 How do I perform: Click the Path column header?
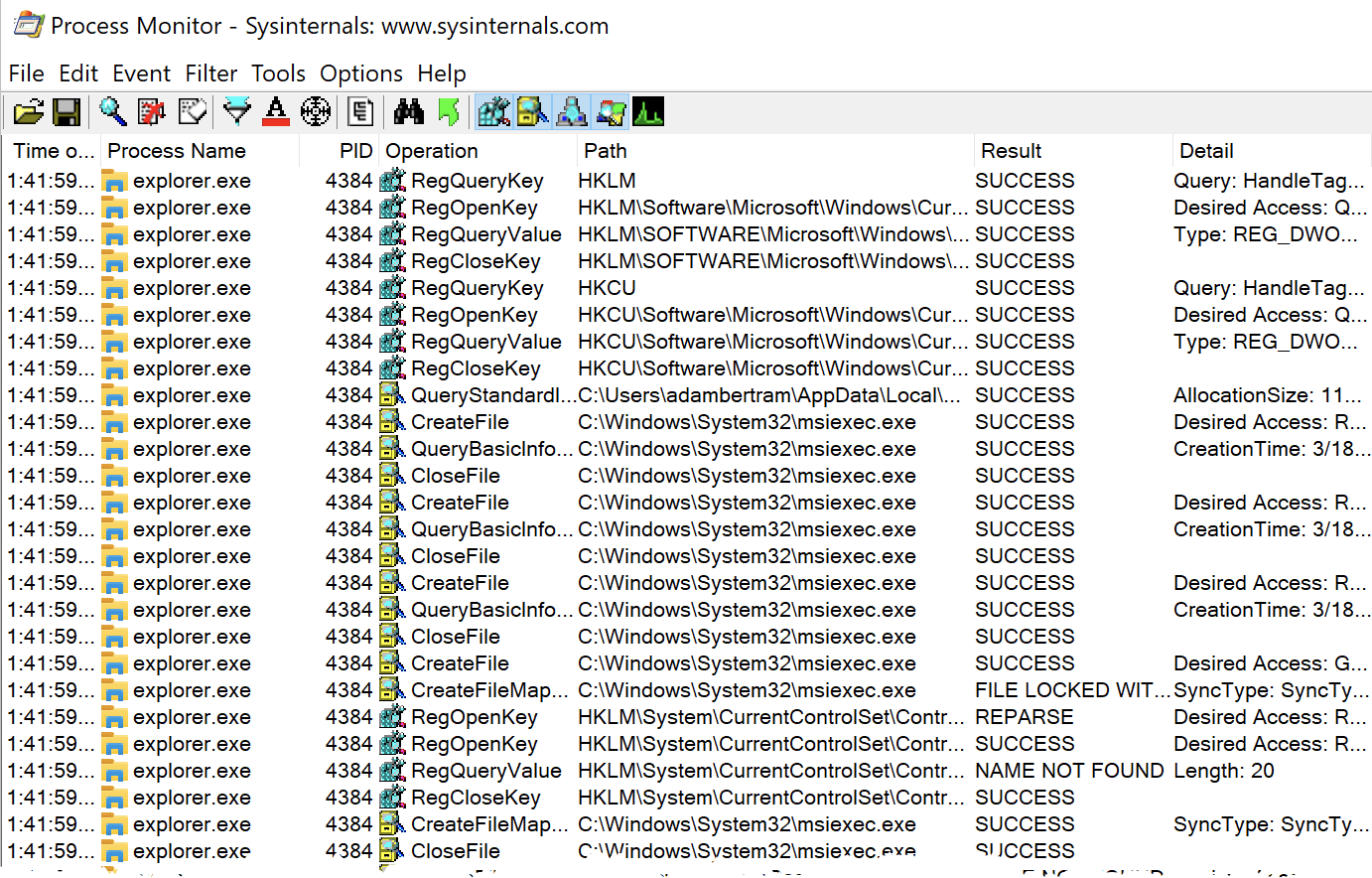(775, 151)
